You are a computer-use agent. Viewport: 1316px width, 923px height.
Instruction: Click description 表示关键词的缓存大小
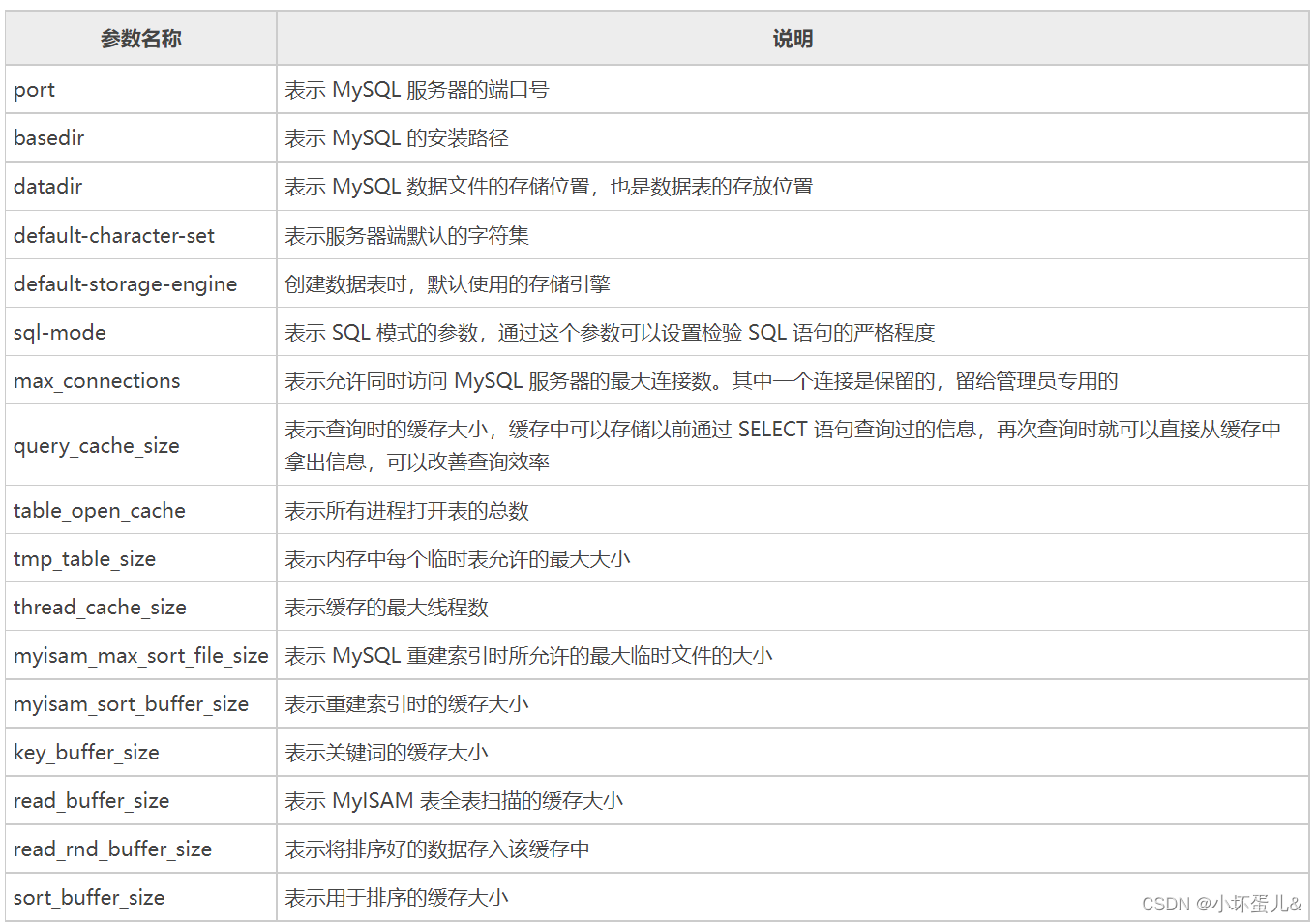pos(386,752)
